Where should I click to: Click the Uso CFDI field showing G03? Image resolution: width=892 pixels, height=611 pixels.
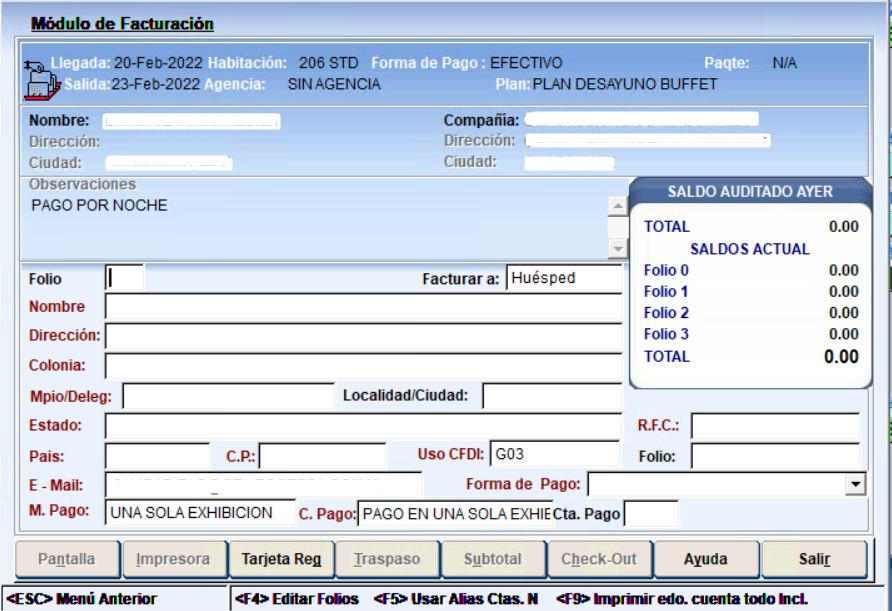tap(555, 454)
